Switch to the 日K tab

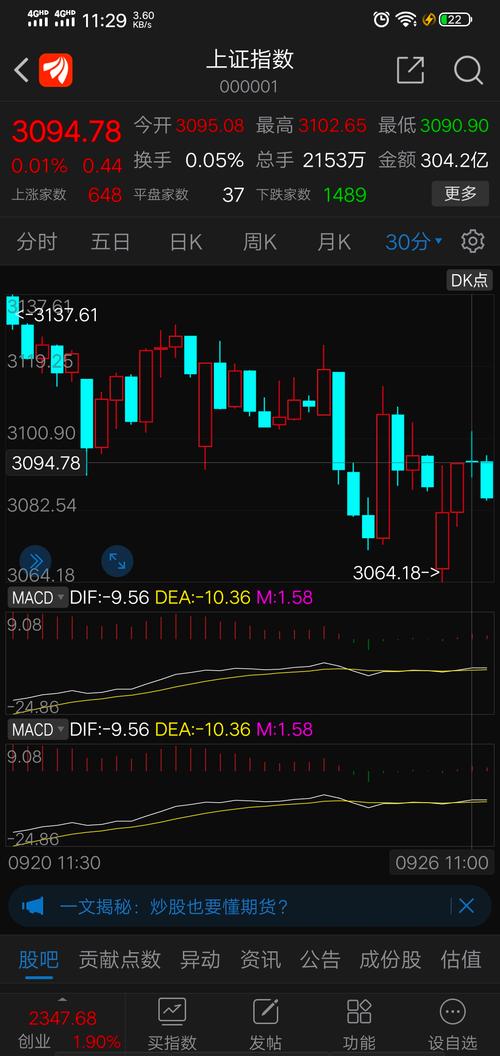coord(186,241)
